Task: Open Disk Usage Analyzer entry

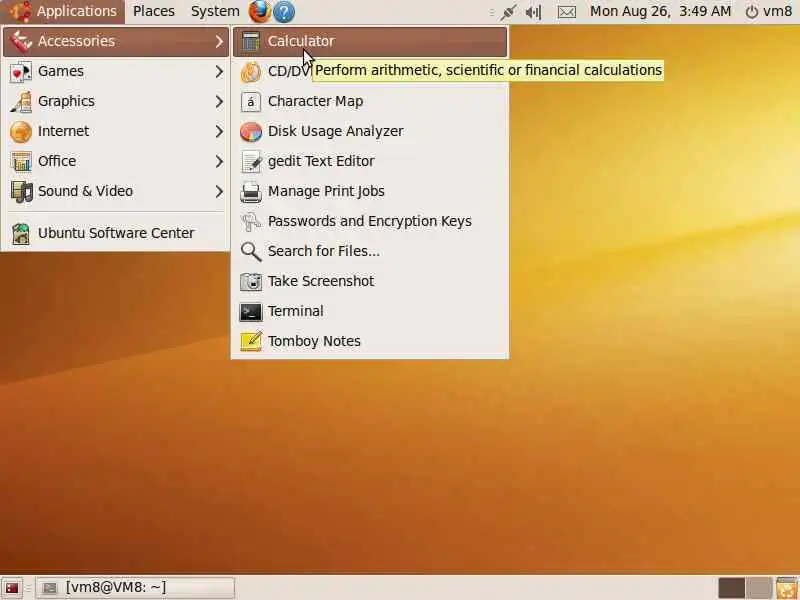Action: pyautogui.click(x=370, y=132)
